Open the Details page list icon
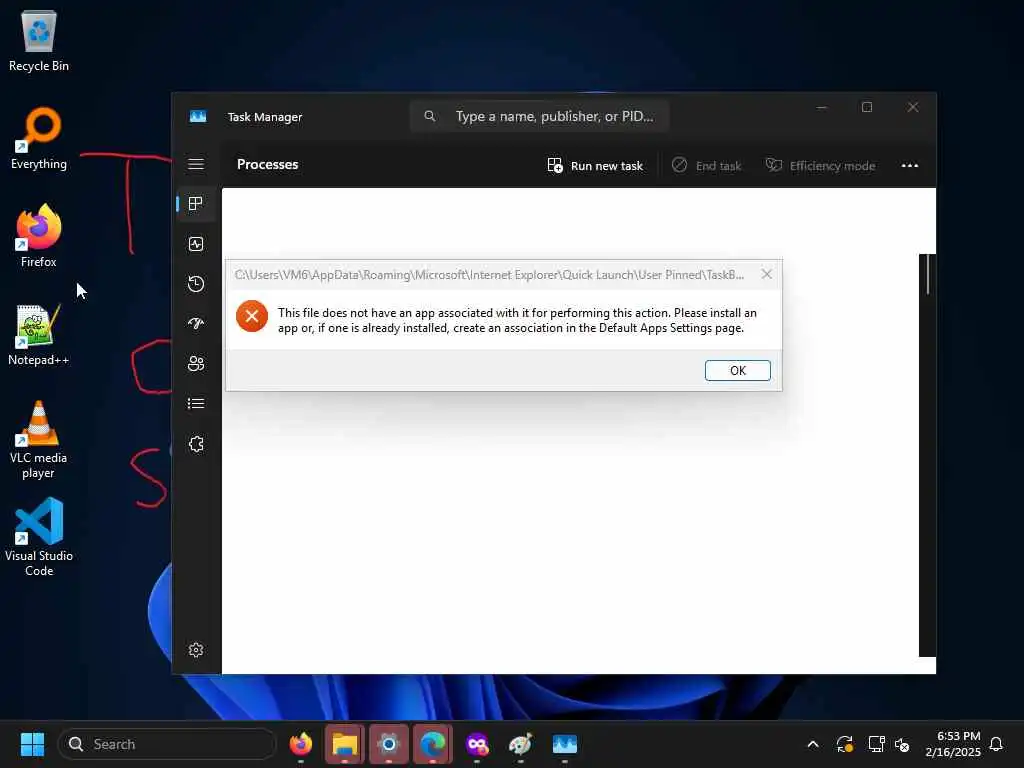Viewport: 1024px width, 768px height. click(x=196, y=404)
